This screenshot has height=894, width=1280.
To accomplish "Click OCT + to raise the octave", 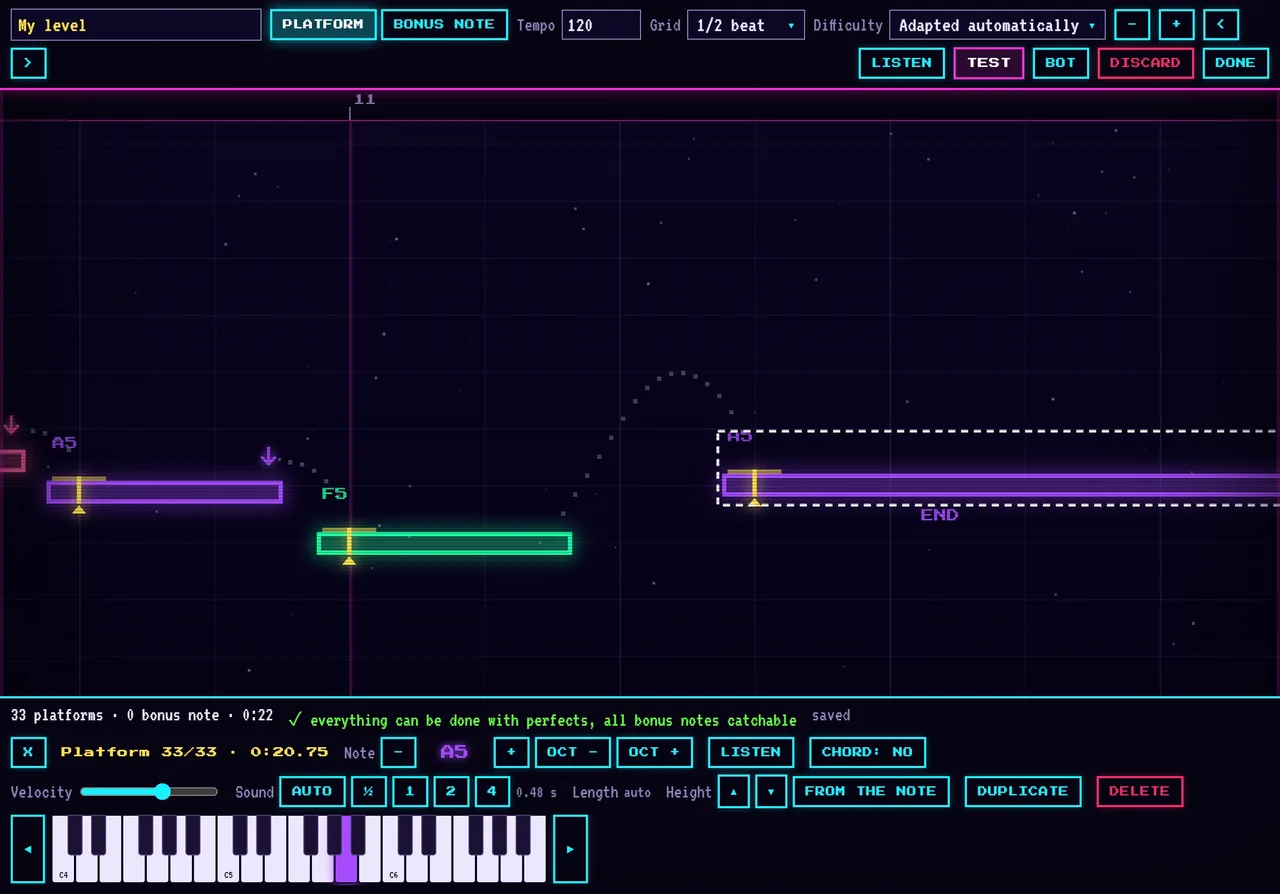I will [654, 752].
